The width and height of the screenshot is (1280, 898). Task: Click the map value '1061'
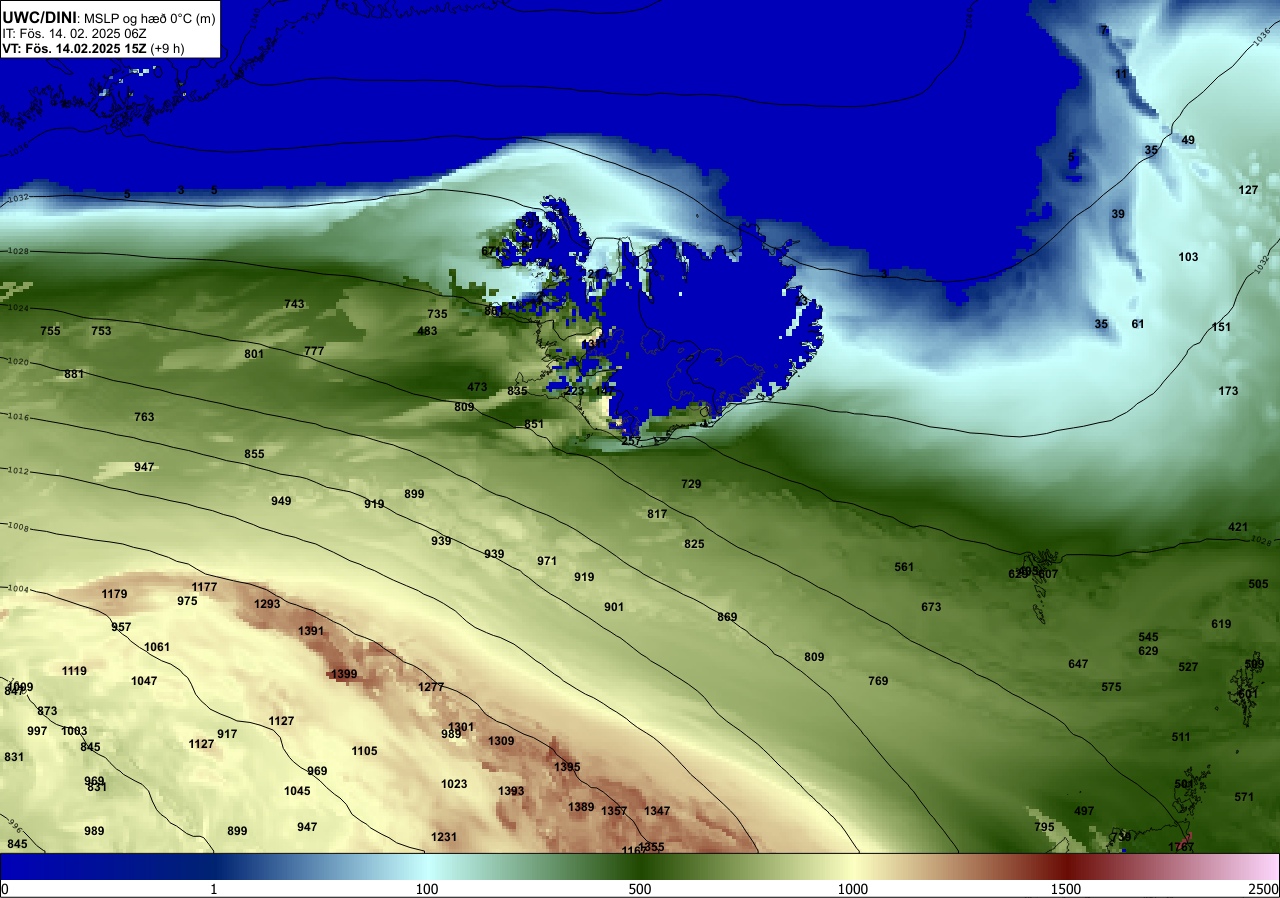(x=157, y=647)
